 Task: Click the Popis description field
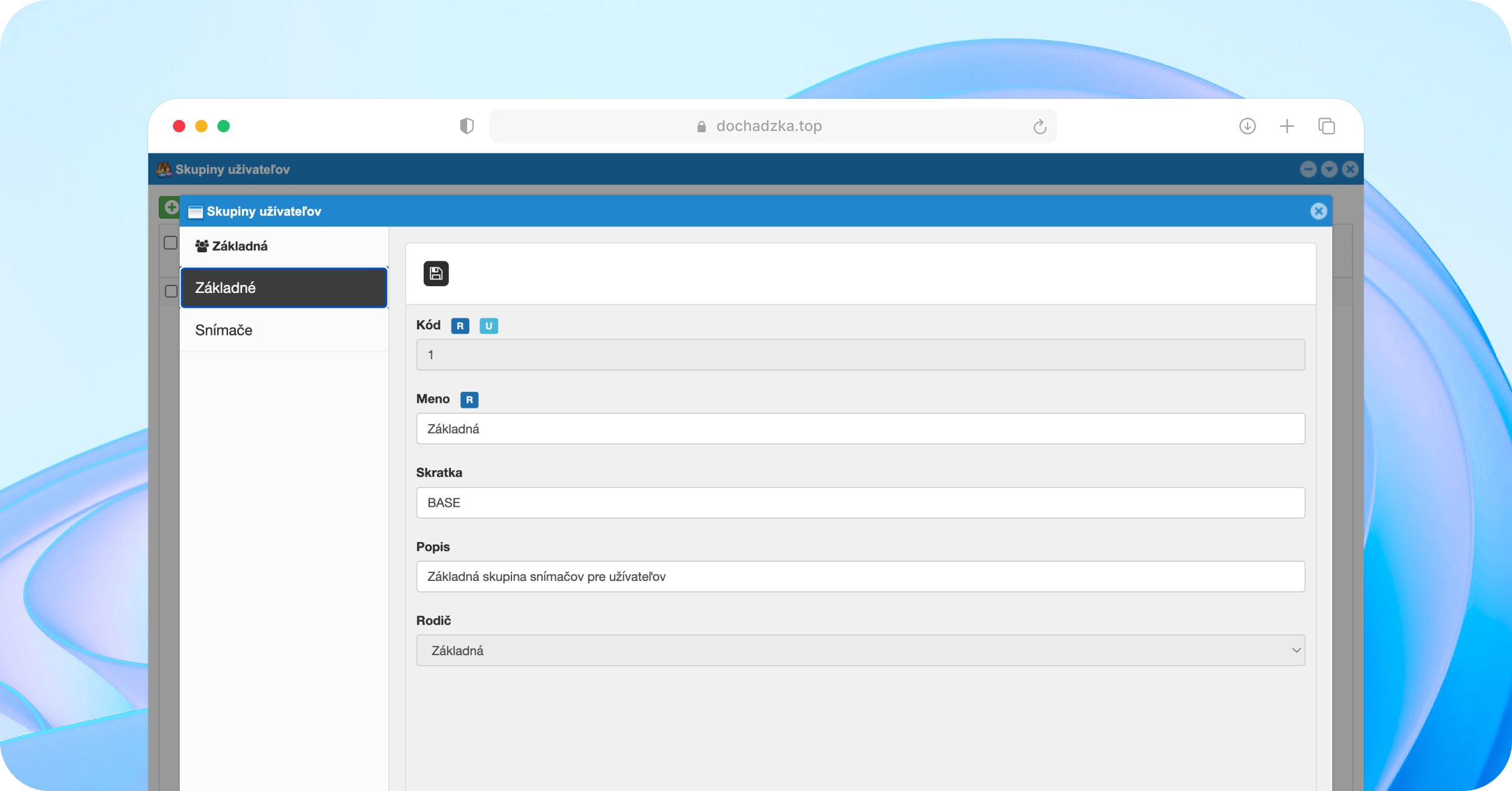[860, 577]
